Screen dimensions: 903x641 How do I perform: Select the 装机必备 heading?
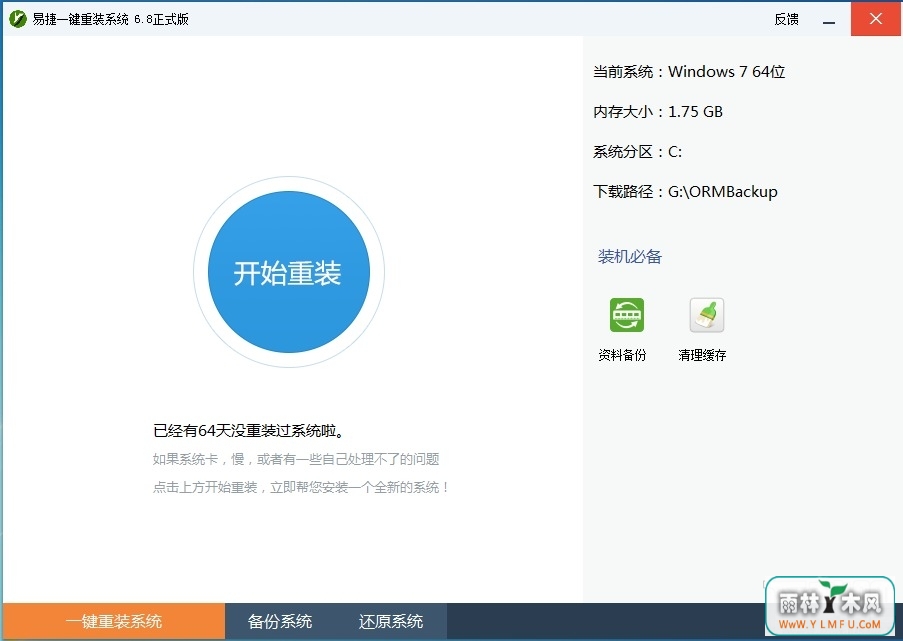tap(629, 256)
